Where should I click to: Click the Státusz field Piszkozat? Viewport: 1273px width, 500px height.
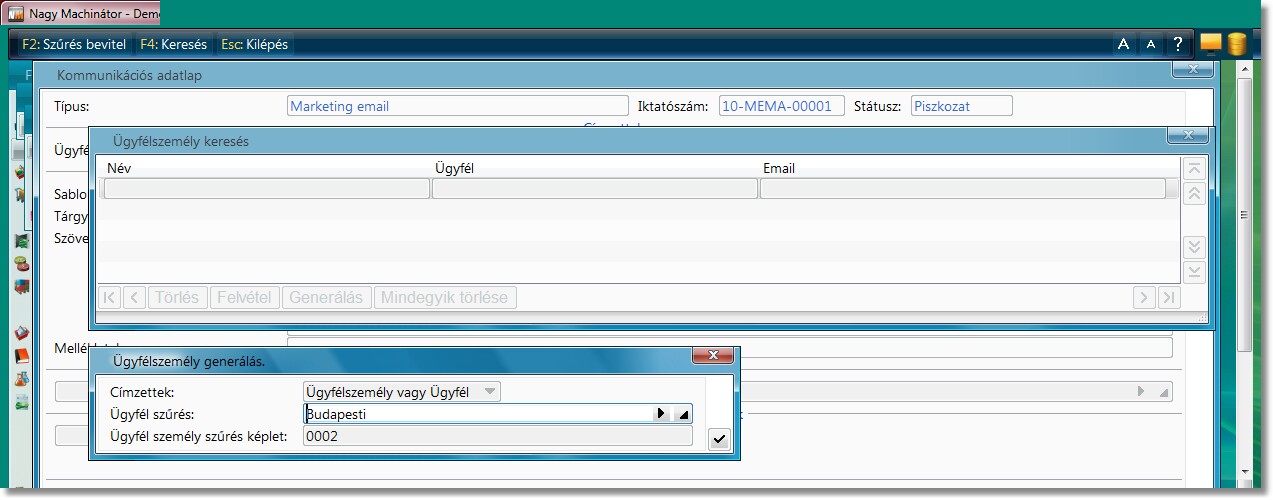961,106
